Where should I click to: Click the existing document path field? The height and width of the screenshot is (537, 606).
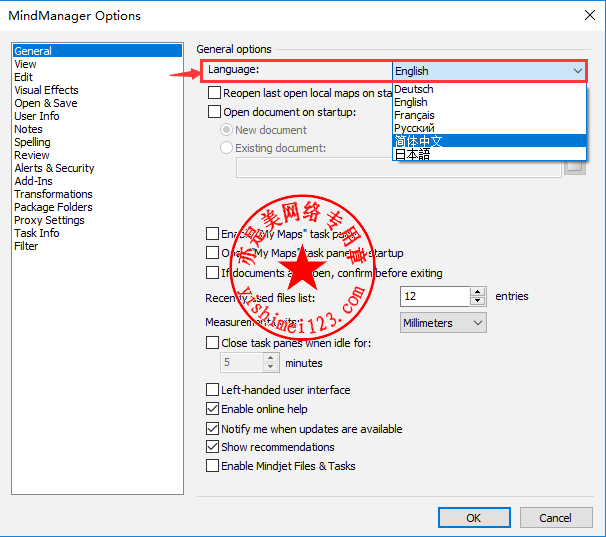[399, 169]
